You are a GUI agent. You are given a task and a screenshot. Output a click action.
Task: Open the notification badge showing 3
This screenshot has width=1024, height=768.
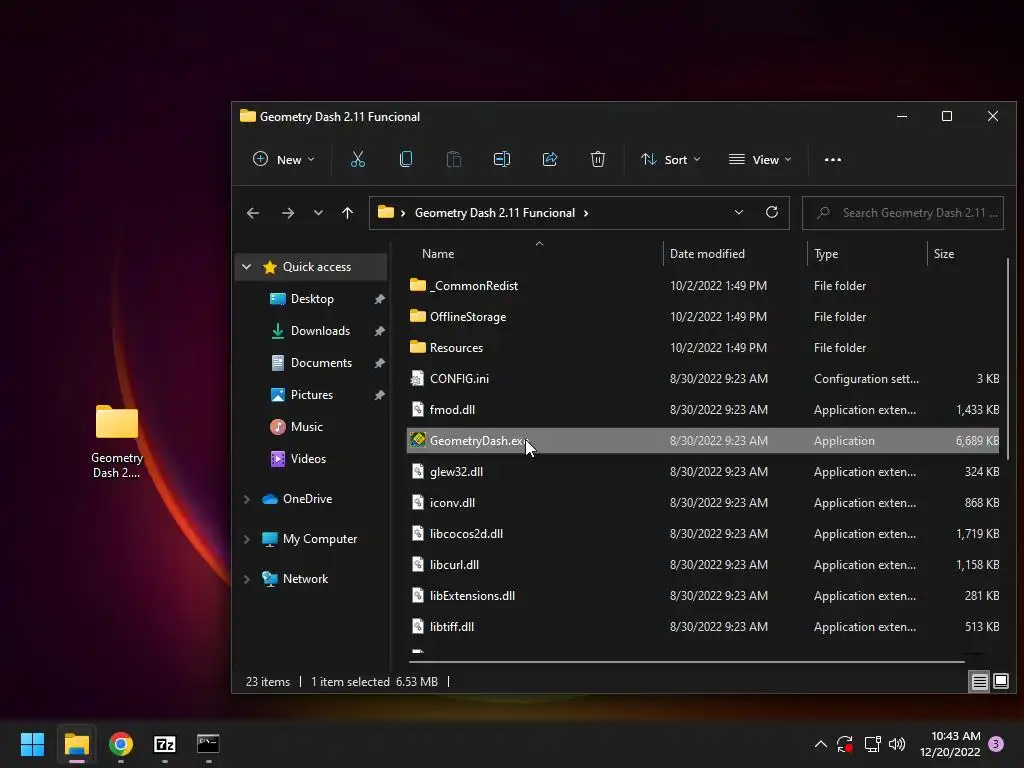(996, 744)
